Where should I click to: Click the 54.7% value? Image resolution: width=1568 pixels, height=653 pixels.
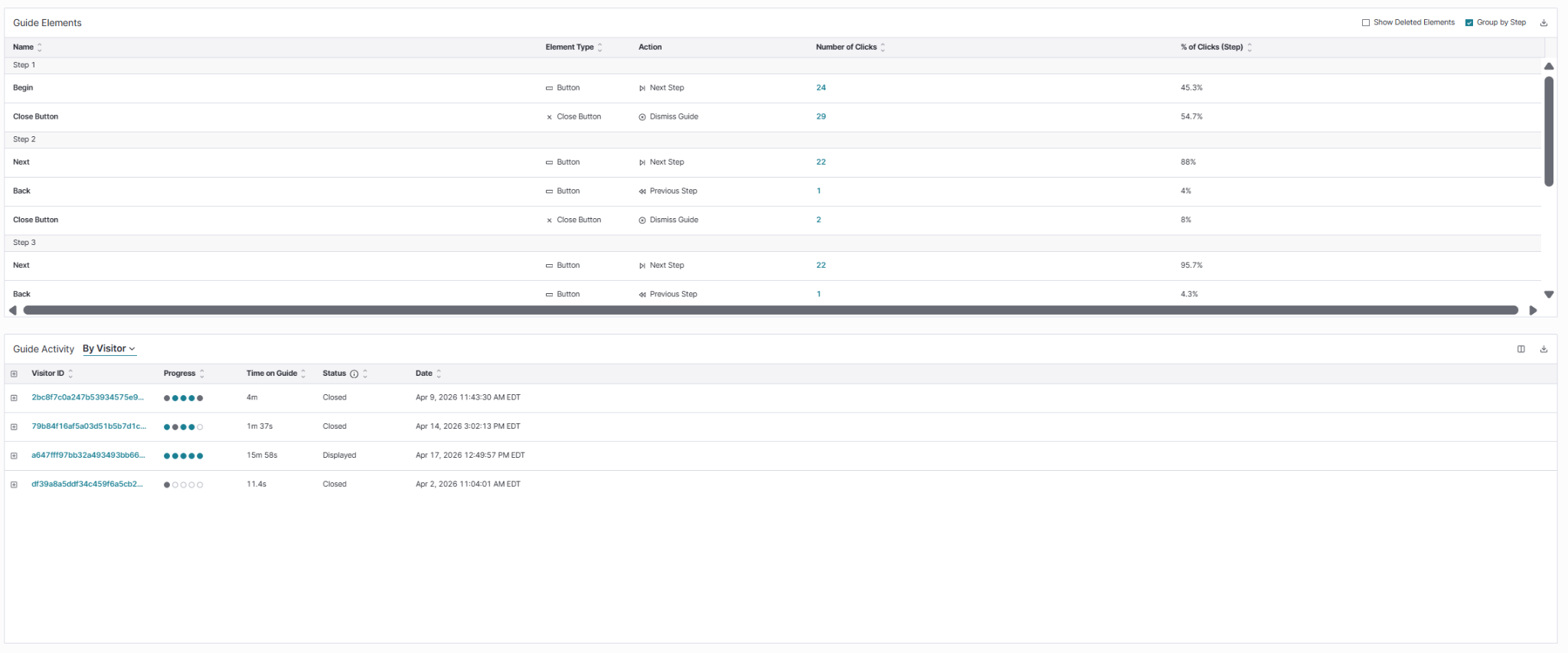click(1191, 116)
